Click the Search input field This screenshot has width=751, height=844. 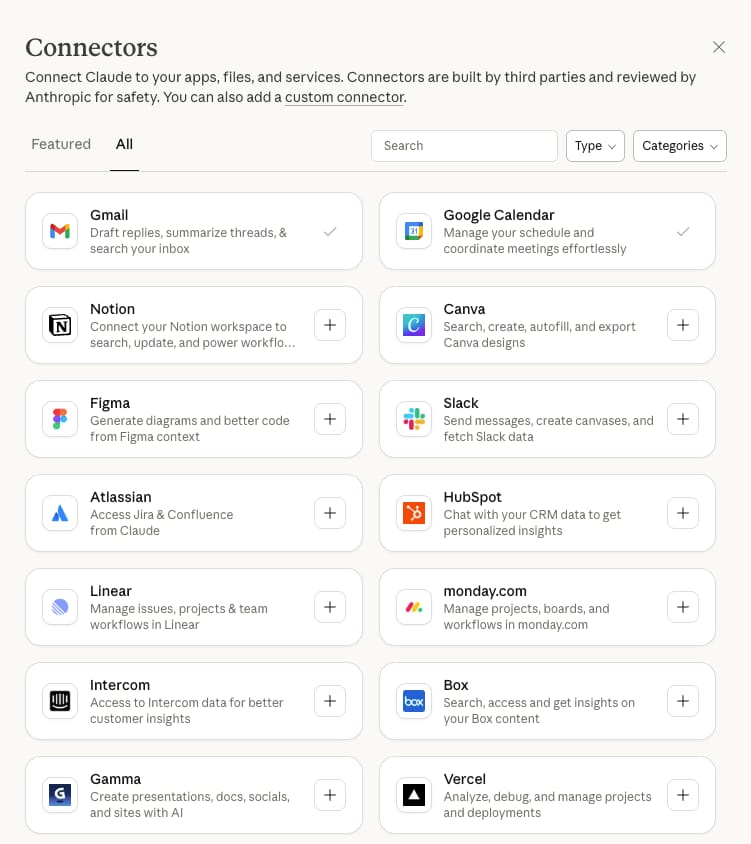463,145
